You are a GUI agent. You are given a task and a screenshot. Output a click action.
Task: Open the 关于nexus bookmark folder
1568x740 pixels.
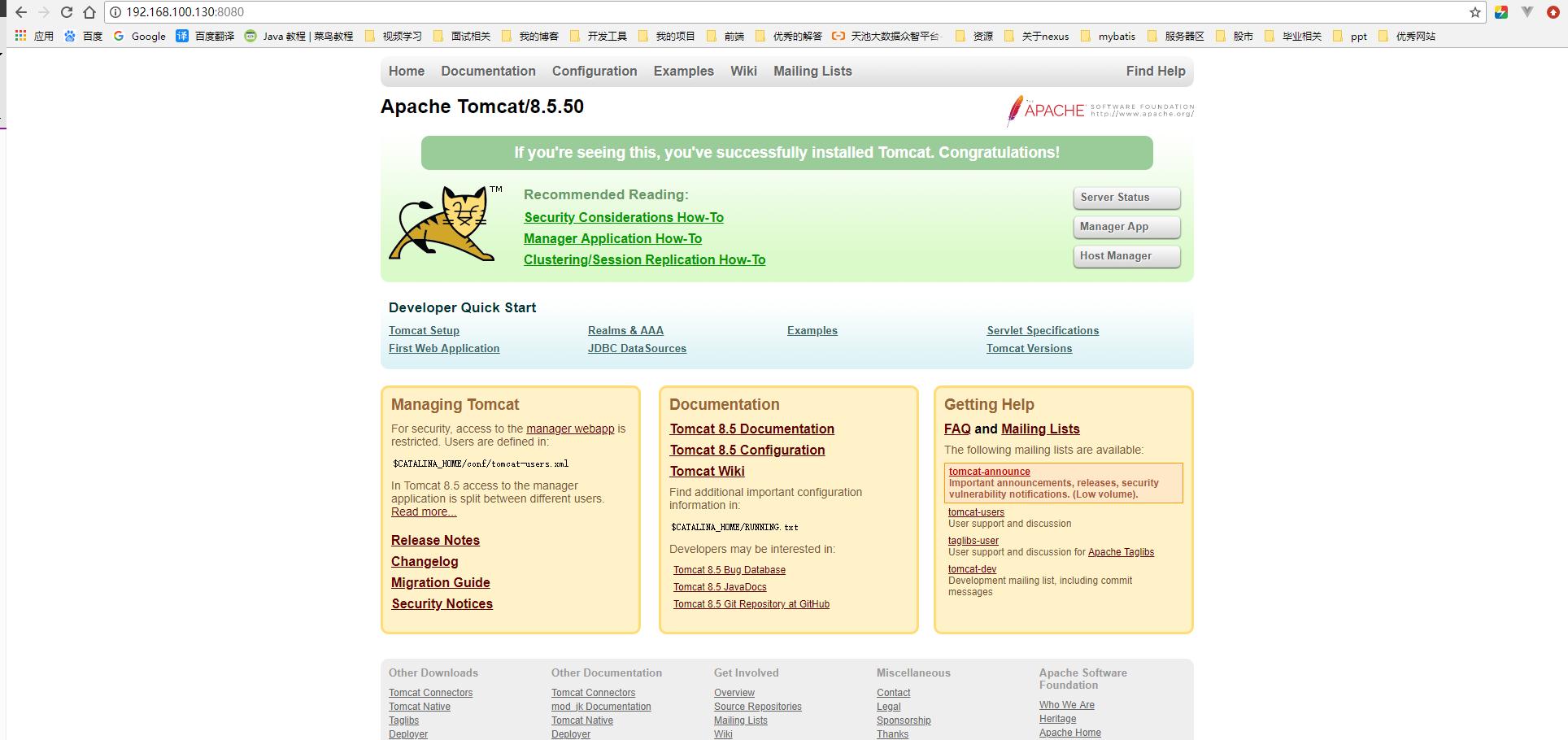[1036, 36]
